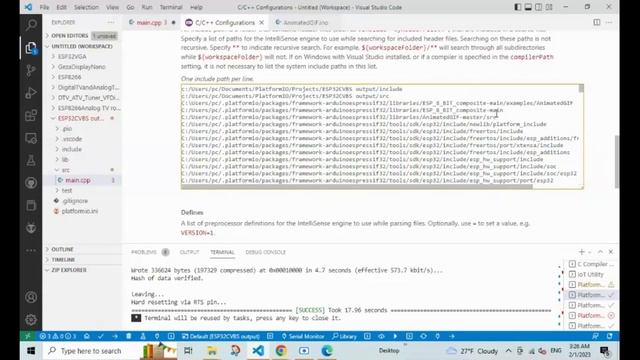Image resolution: width=640 pixels, height=360 pixels.
Task: Open platformio.ini in the explorer
Action: point(79,211)
